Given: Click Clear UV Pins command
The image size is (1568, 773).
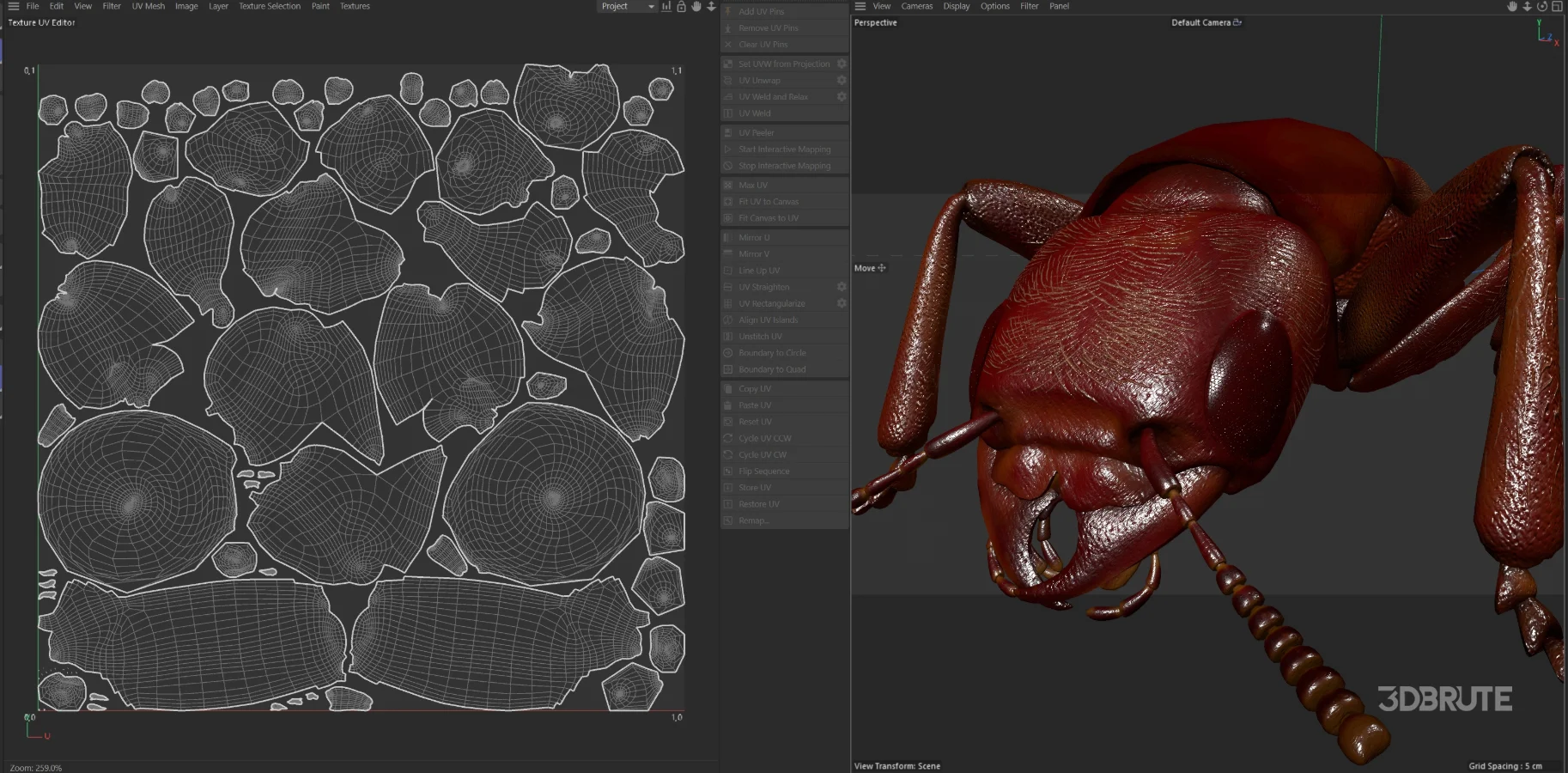Looking at the screenshot, I should tap(785, 44).
